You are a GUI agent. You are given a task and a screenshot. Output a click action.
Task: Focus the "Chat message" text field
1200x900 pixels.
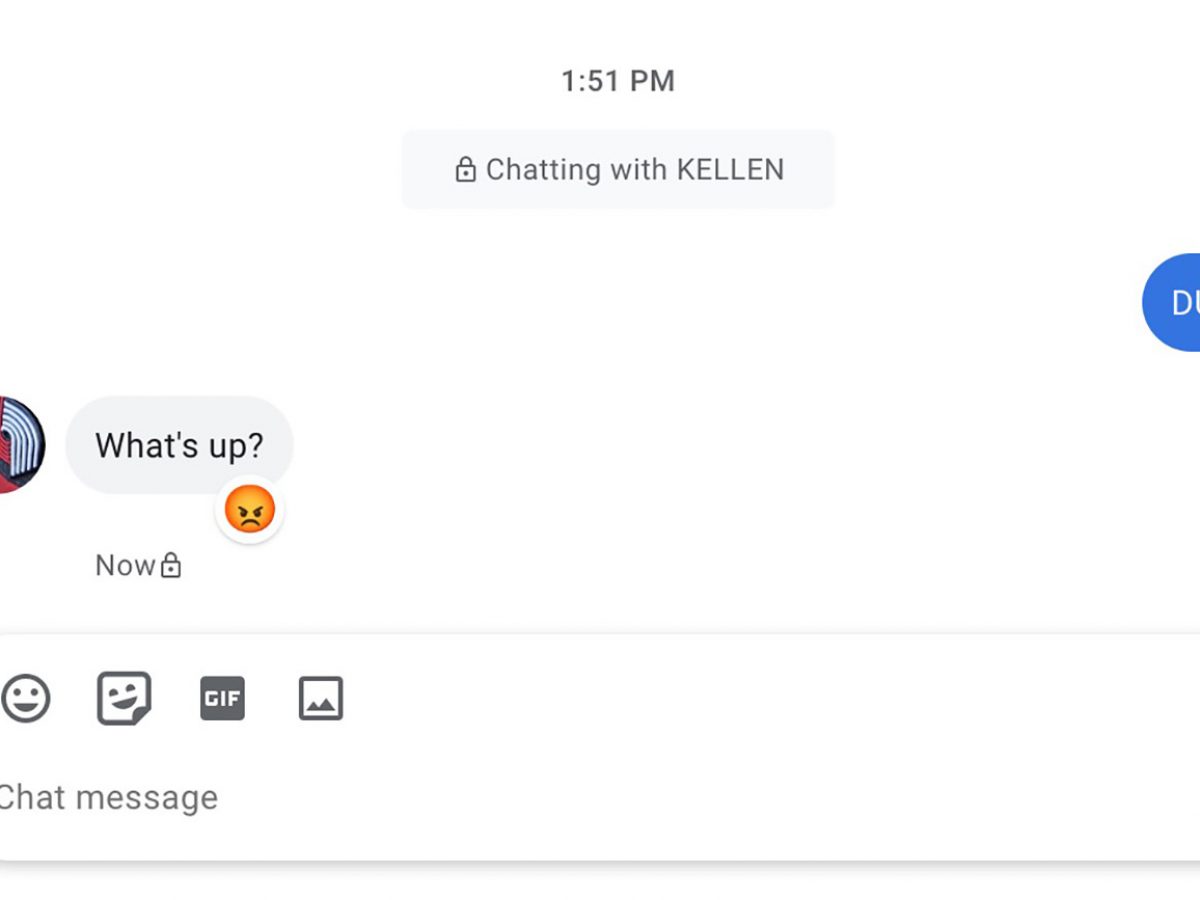pyautogui.click(x=400, y=798)
